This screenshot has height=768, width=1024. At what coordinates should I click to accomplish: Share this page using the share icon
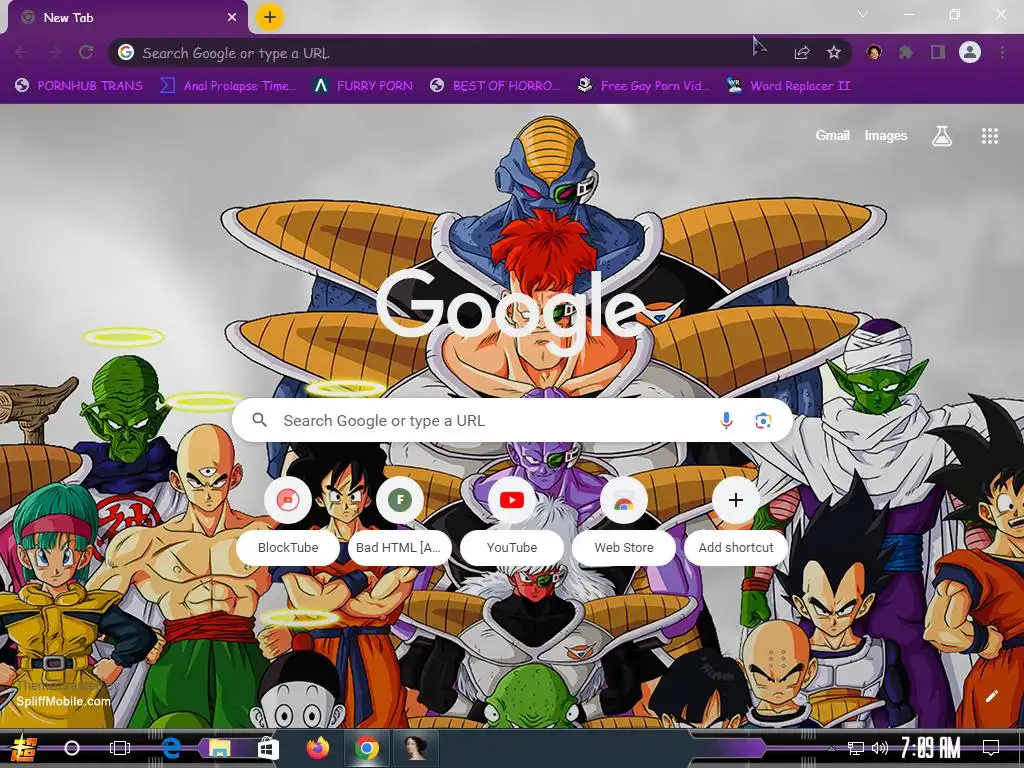pyautogui.click(x=802, y=52)
